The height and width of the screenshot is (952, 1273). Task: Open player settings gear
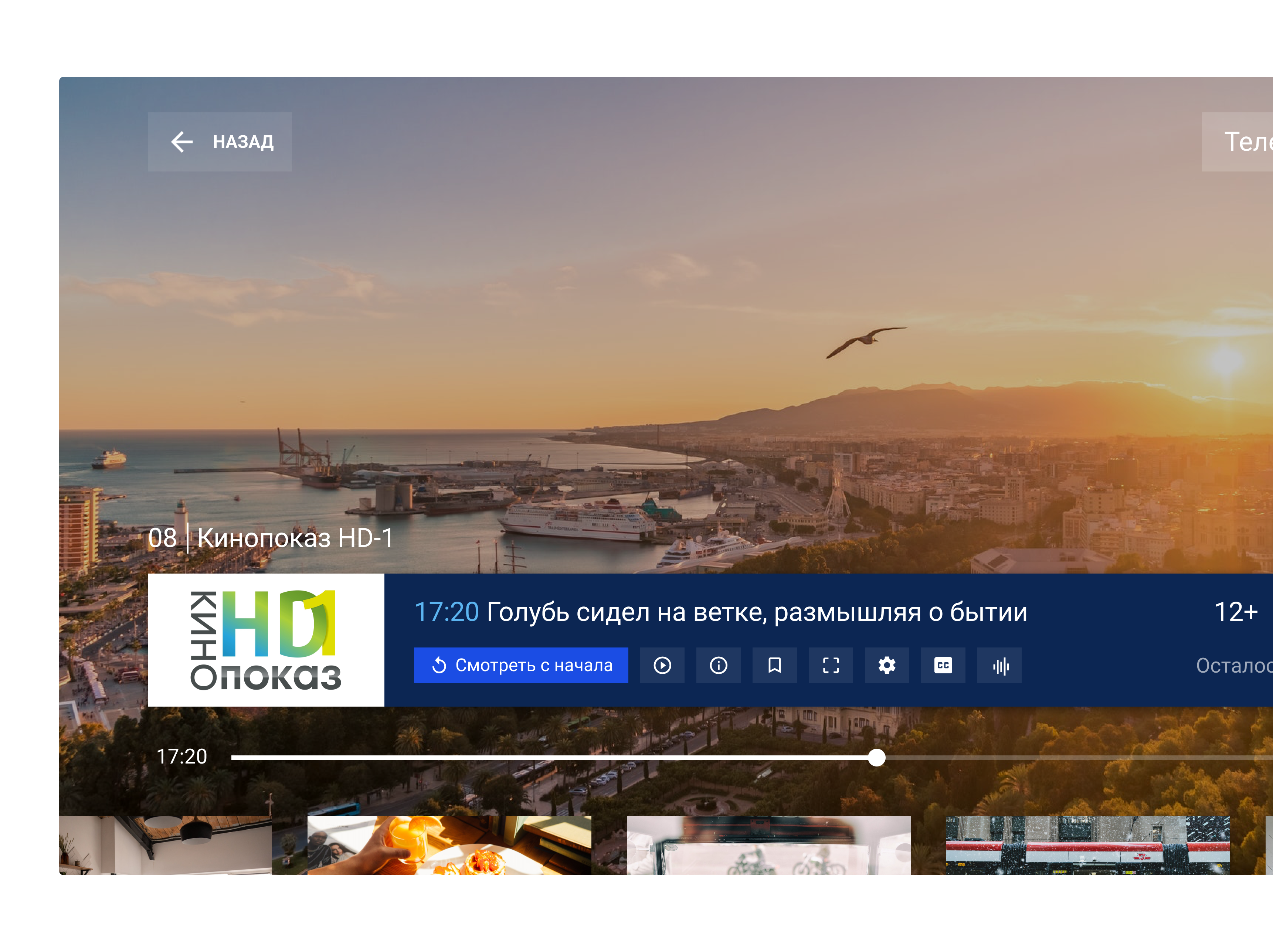click(887, 666)
